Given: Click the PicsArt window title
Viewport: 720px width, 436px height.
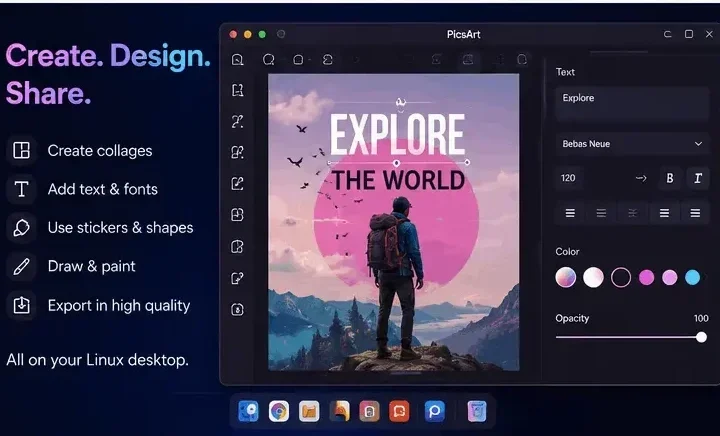Looking at the screenshot, I should click(464, 34).
